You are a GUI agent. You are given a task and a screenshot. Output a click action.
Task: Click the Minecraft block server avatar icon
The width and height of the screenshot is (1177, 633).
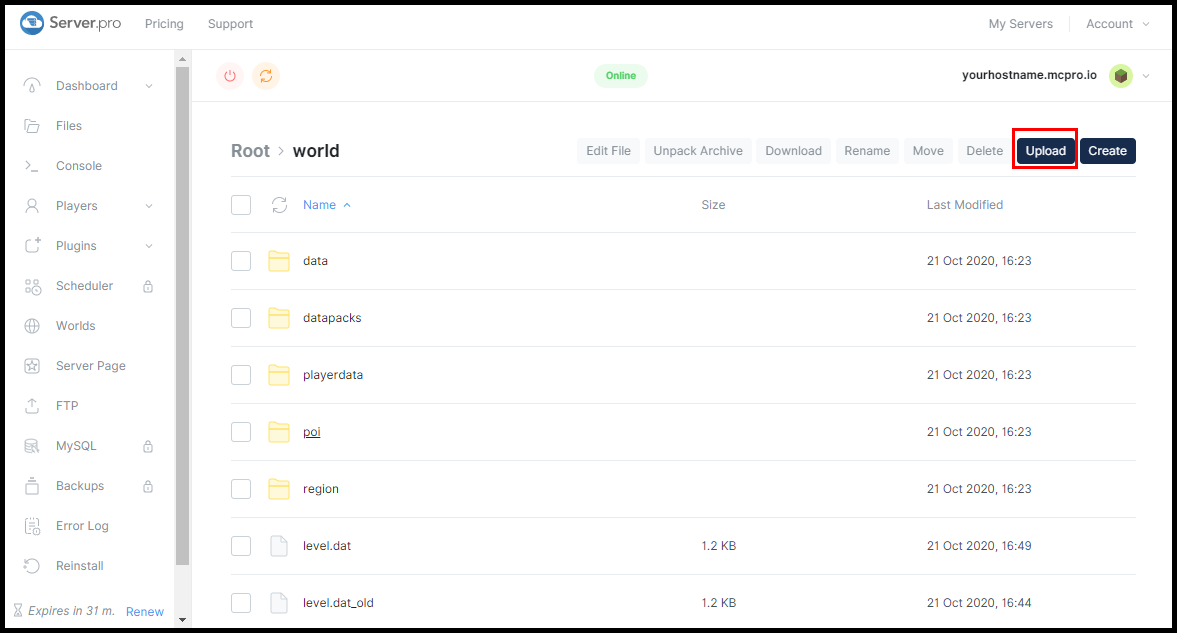(x=1121, y=76)
